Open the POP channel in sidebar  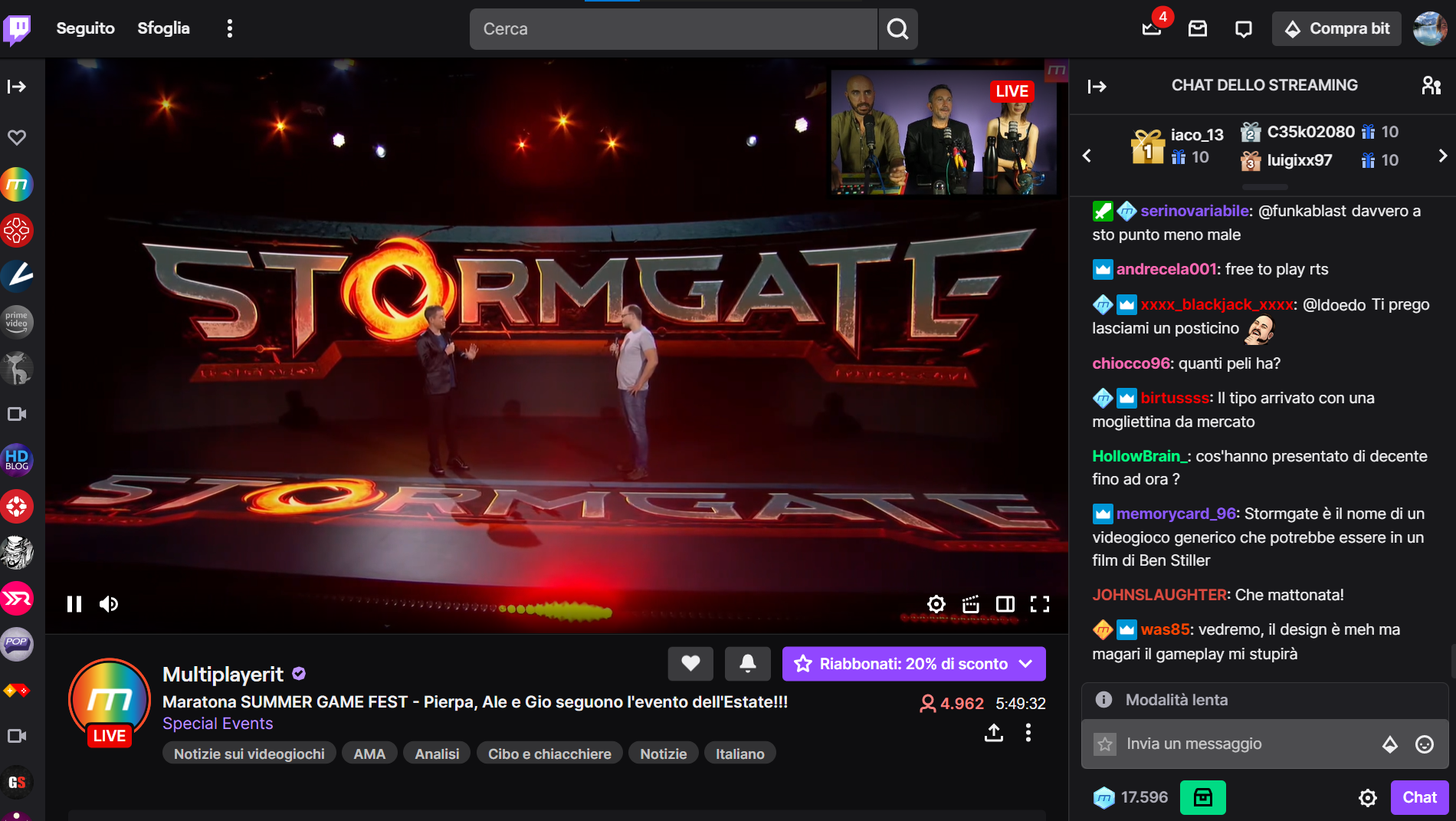pyautogui.click(x=17, y=644)
